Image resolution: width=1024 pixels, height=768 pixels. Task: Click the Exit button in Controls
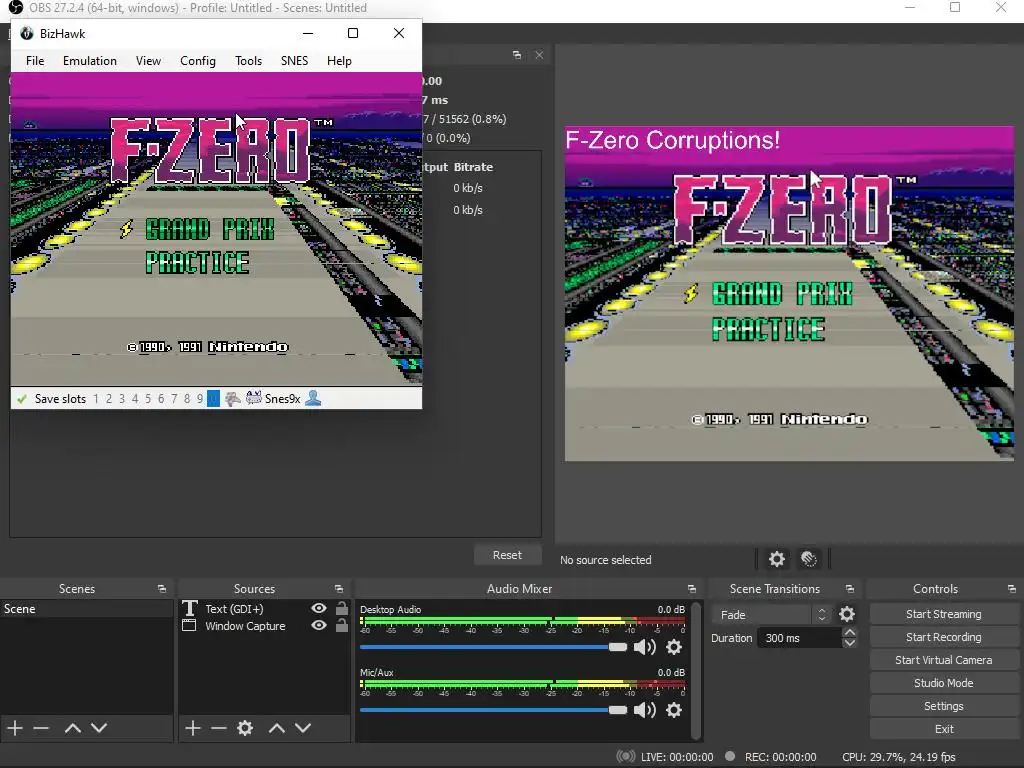(944, 729)
